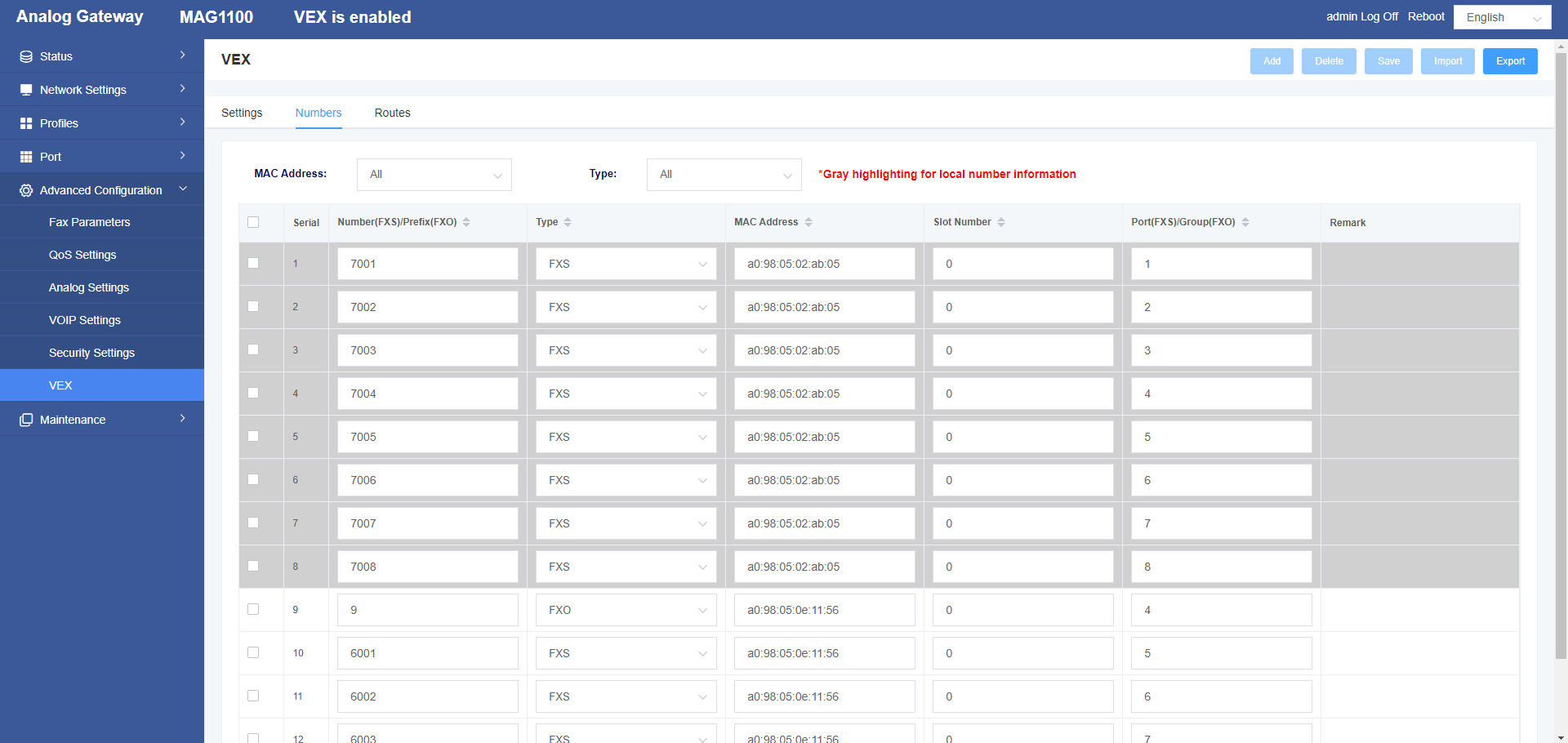The height and width of the screenshot is (743, 1568).
Task: Click the Maintenance copy icon in sidebar
Action: [26, 420]
